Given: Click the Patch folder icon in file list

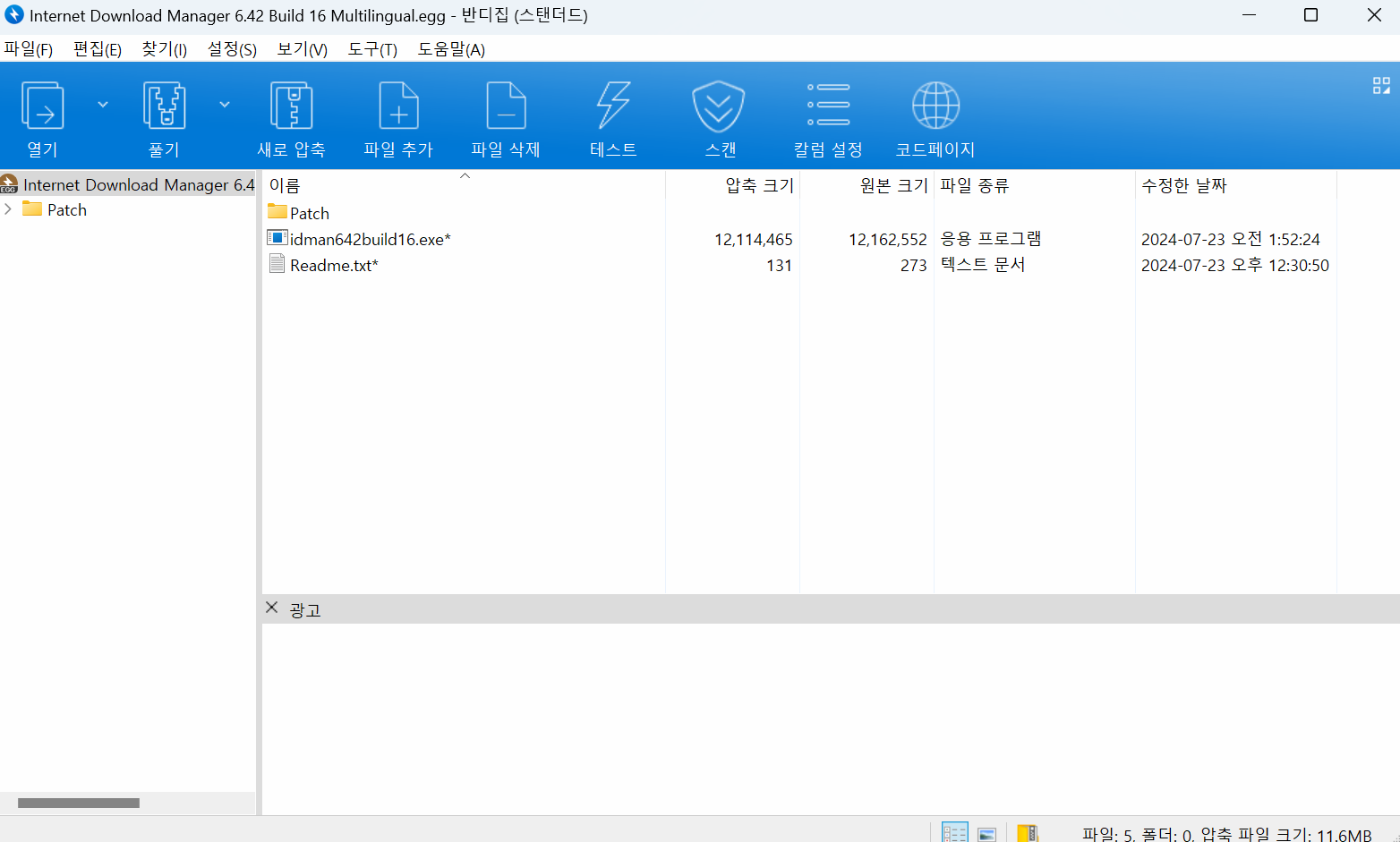Looking at the screenshot, I should pyautogui.click(x=277, y=212).
